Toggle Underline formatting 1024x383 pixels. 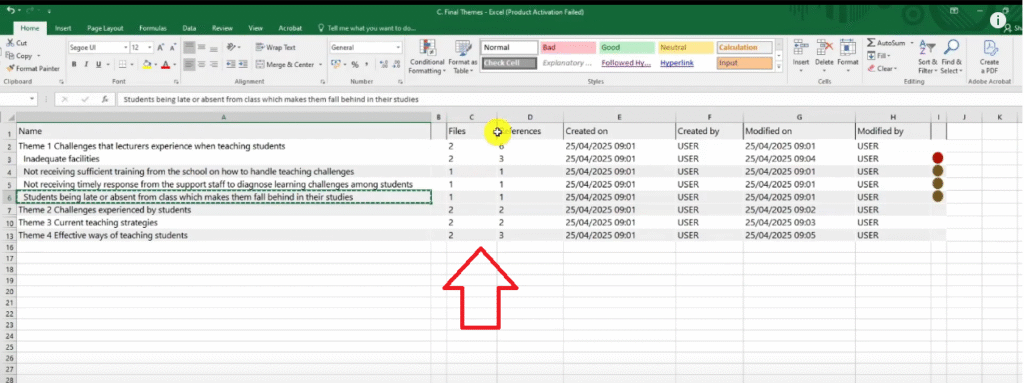pyautogui.click(x=99, y=65)
